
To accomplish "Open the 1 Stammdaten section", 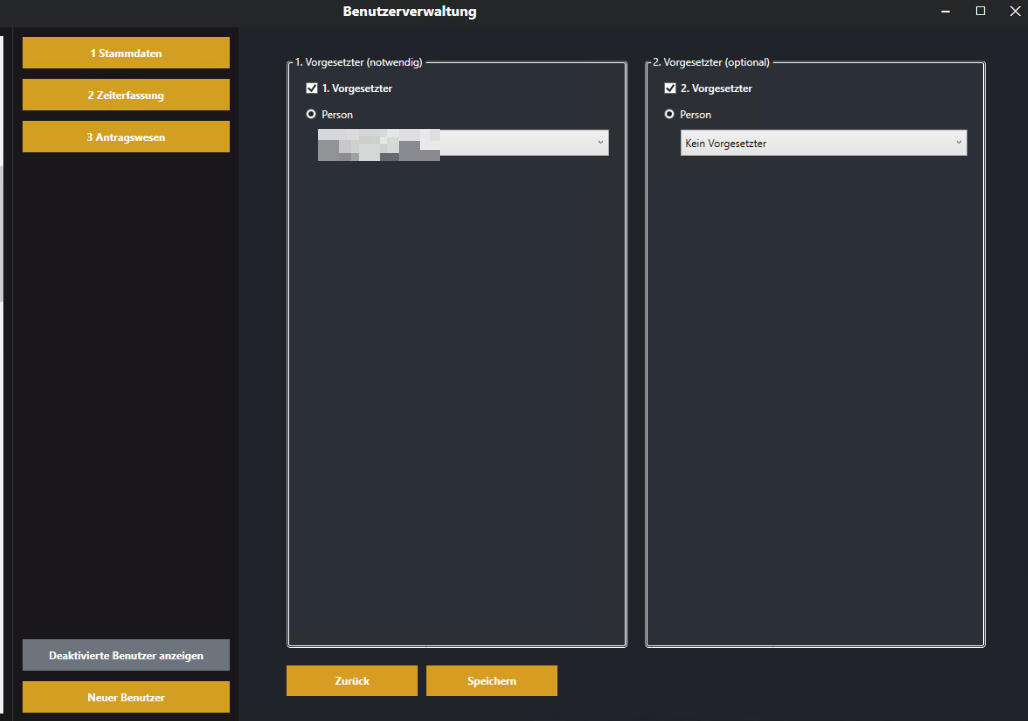I will pos(126,53).
